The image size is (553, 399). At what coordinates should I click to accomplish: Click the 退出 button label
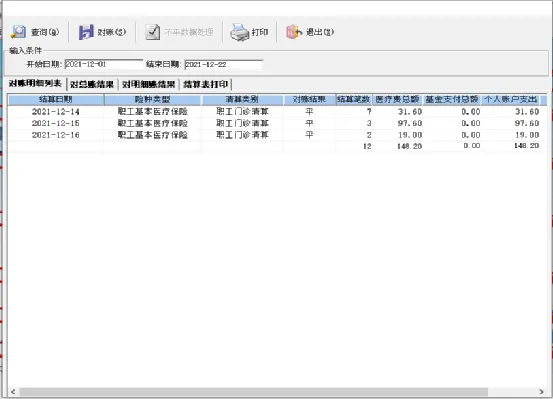point(320,32)
